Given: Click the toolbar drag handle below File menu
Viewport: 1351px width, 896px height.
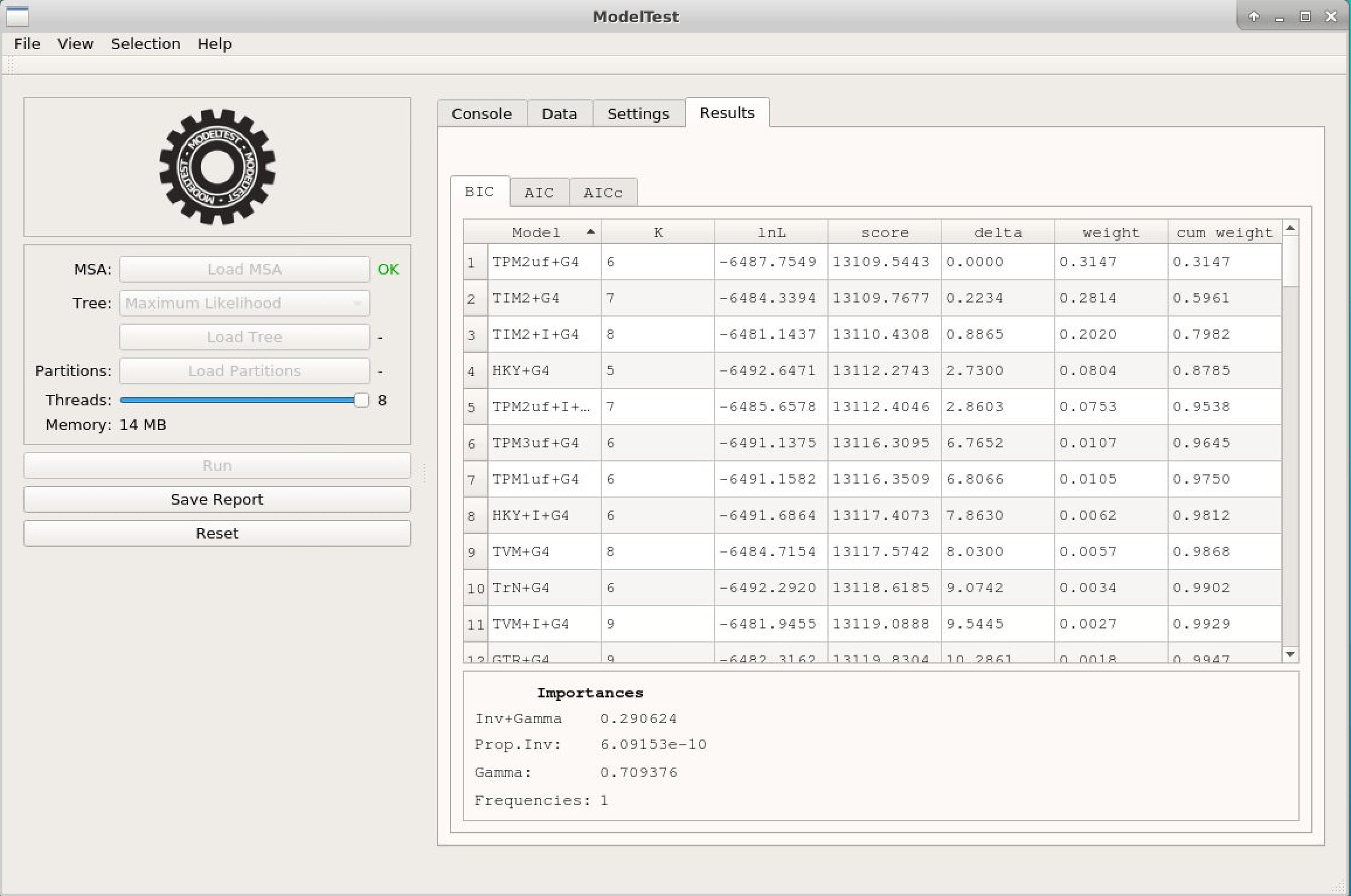Looking at the screenshot, I should click(x=10, y=65).
